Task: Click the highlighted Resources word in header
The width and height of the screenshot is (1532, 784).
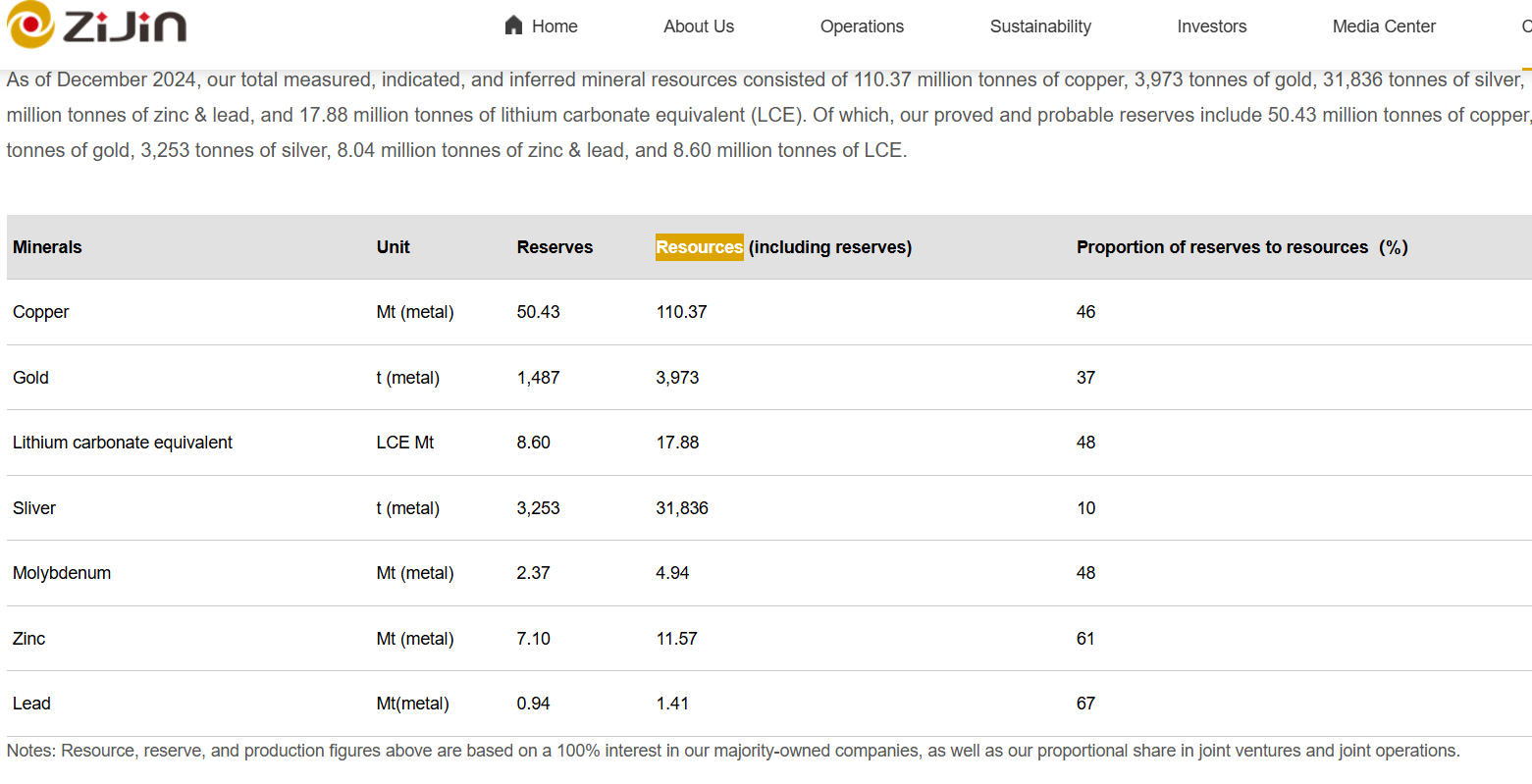Action: 699,247
